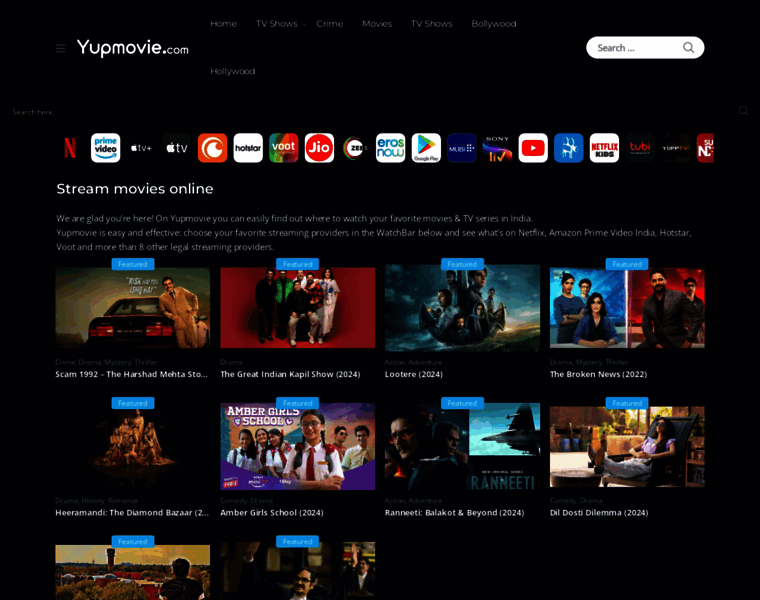Open Heeramandi: The Diamond Bazaar title link
This screenshot has height=600, width=760.
[132, 513]
